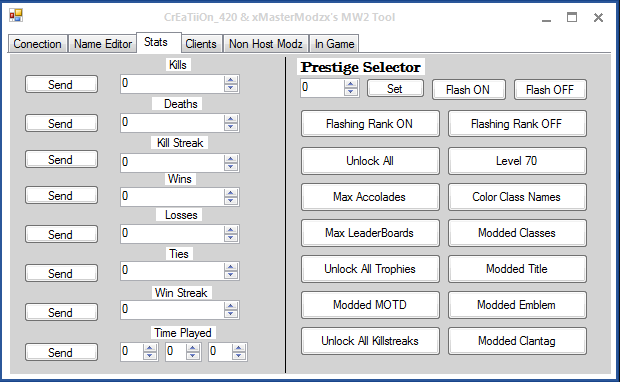Disable prestige with Flash OFF
Image resolution: width=620 pixels, height=382 pixels.
coord(550,90)
